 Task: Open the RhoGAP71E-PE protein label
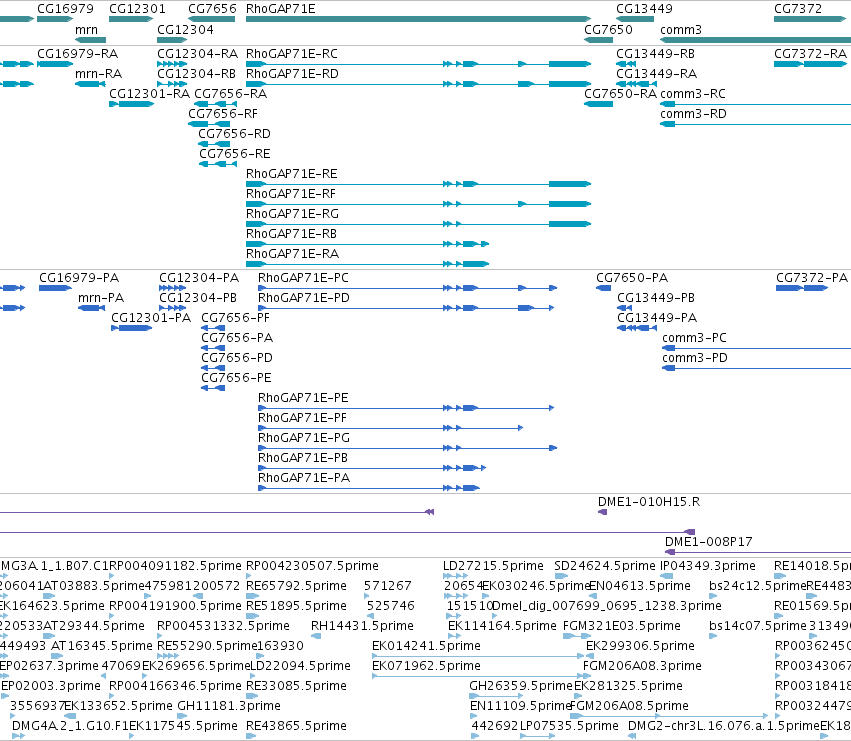pos(303,398)
